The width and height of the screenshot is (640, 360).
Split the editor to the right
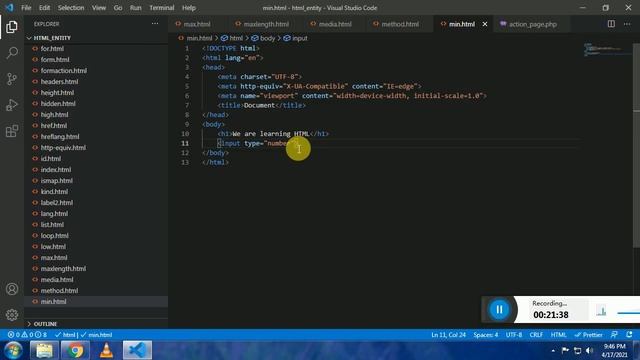pos(611,24)
